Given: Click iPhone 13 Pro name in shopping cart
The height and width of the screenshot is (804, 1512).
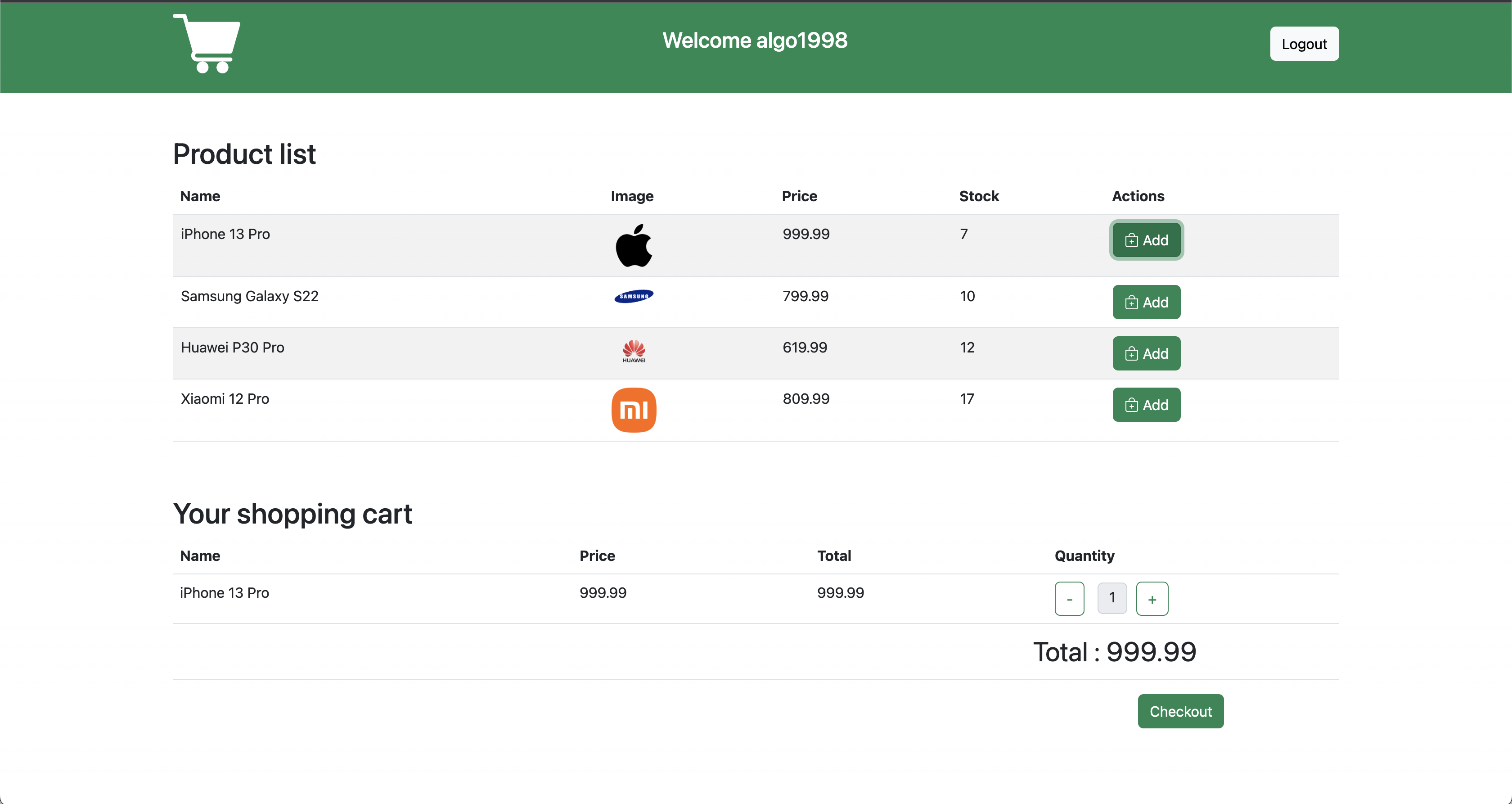Looking at the screenshot, I should (x=224, y=592).
